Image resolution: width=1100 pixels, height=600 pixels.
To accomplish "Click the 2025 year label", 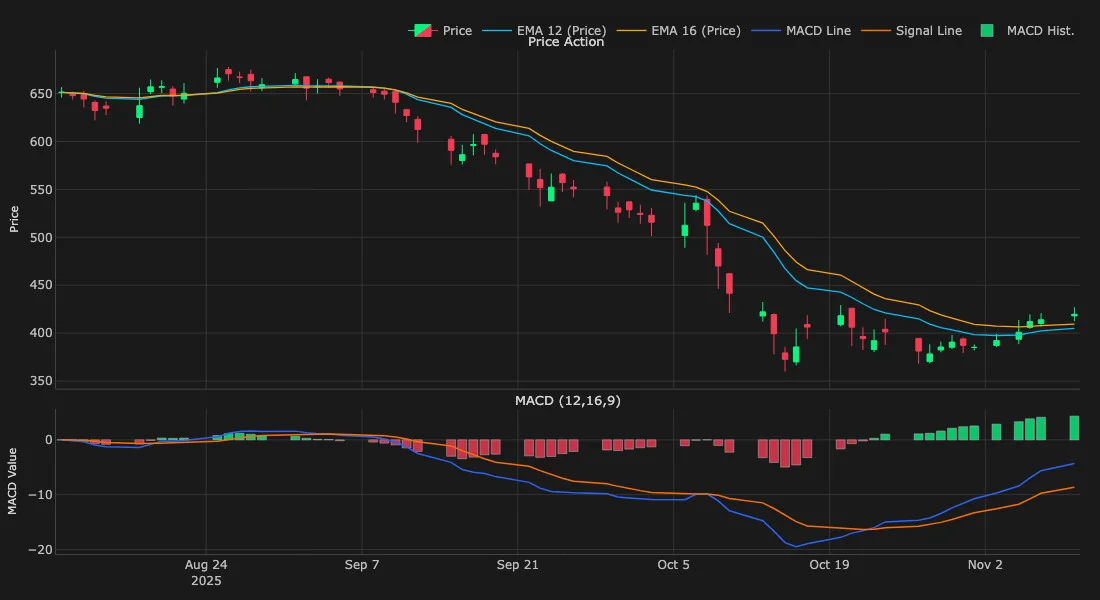I will (206, 581).
